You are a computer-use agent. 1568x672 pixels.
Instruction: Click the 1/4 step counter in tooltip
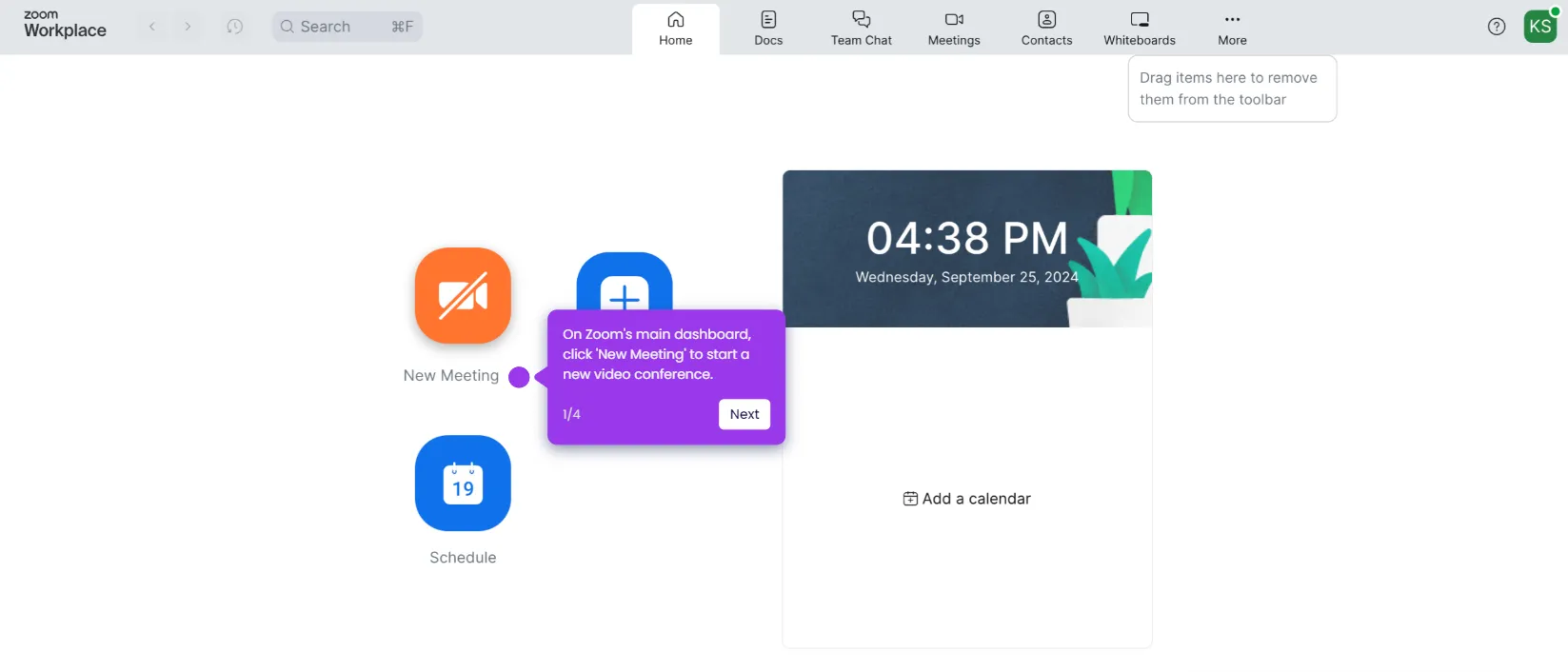pyautogui.click(x=571, y=414)
